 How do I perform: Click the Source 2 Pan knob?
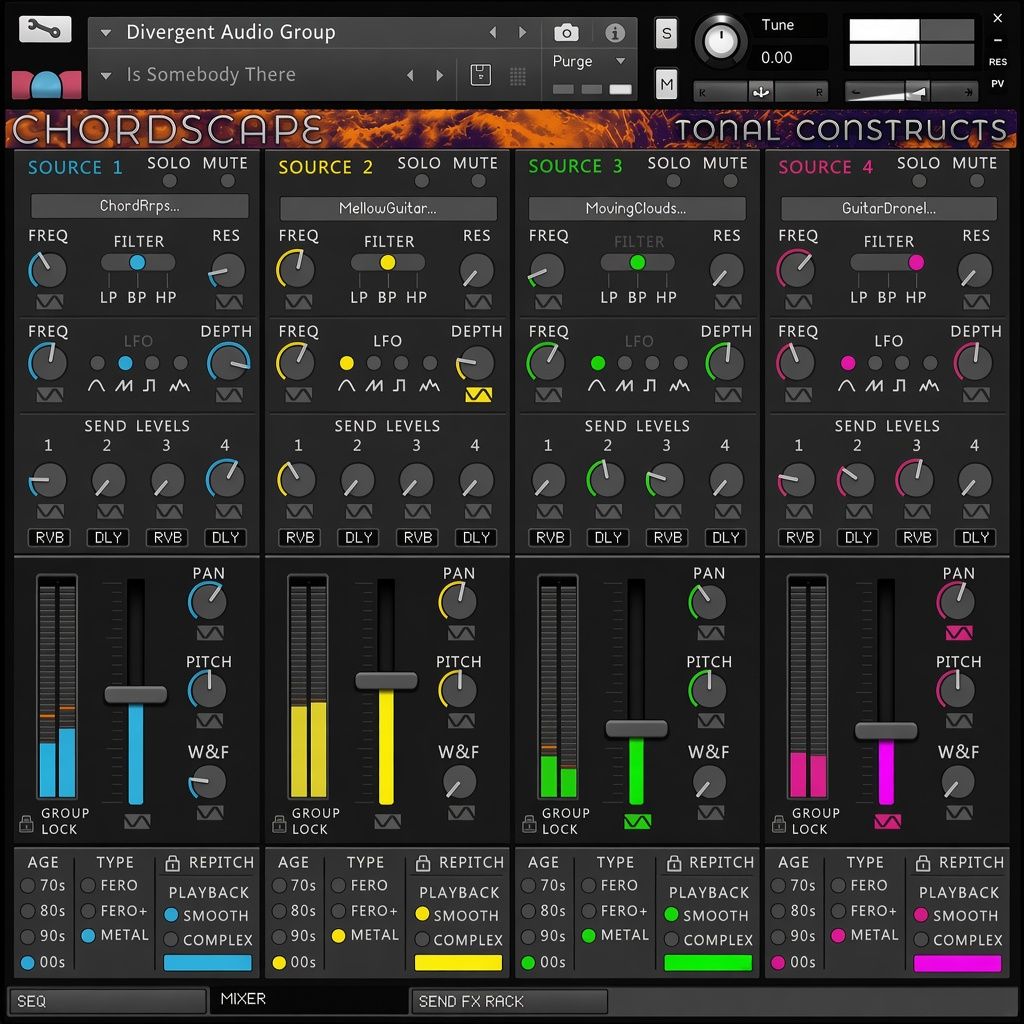point(458,601)
